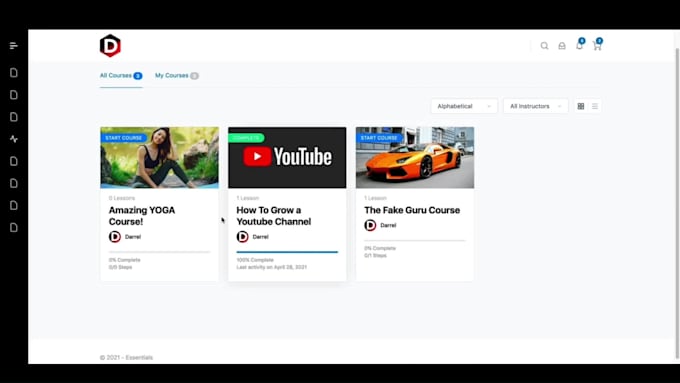
Task: Open the activity pulse icon in sidebar
Action: tap(13, 139)
